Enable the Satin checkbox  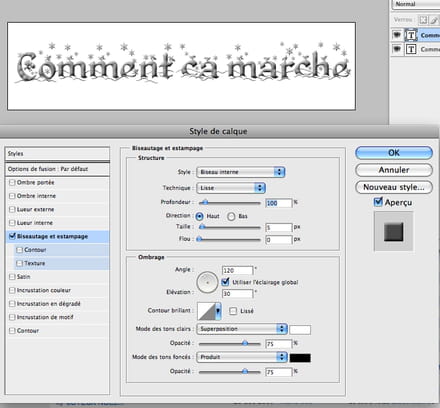click(12, 277)
